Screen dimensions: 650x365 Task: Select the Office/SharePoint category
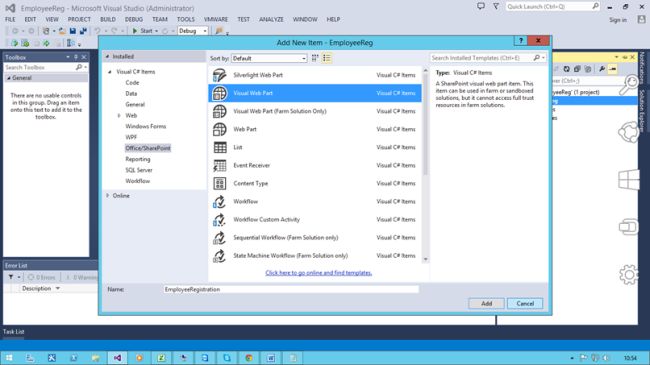[x=148, y=148]
